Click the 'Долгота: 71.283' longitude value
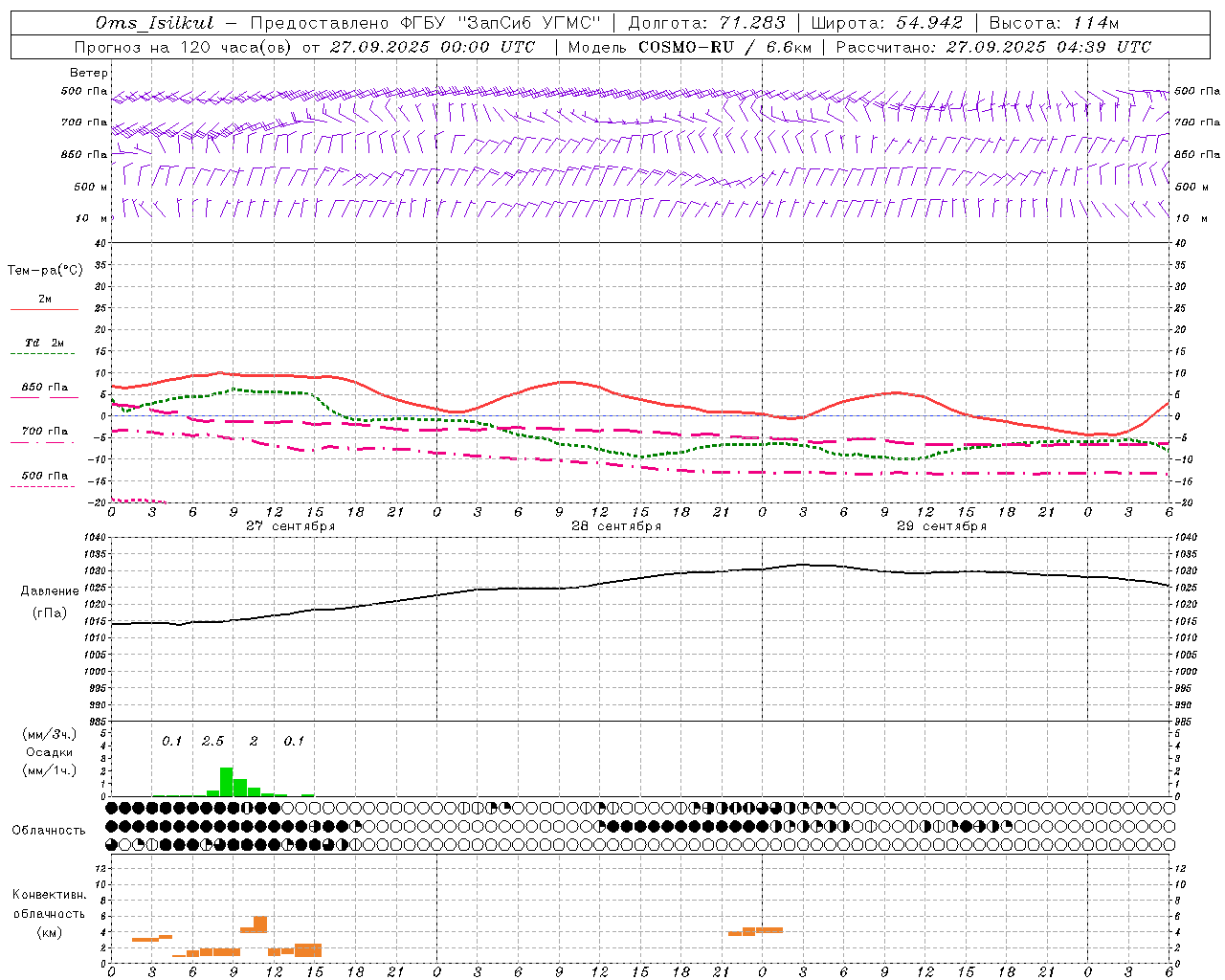 (x=706, y=23)
